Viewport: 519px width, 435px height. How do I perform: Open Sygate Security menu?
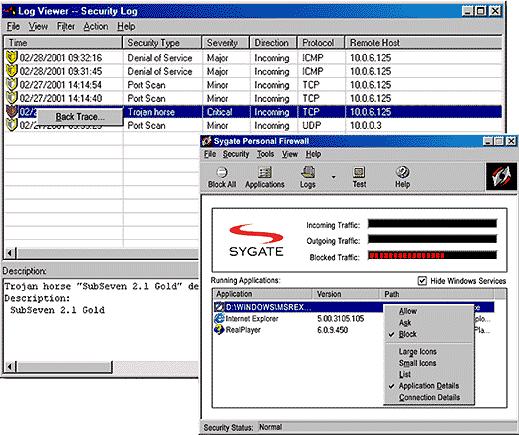pos(236,154)
